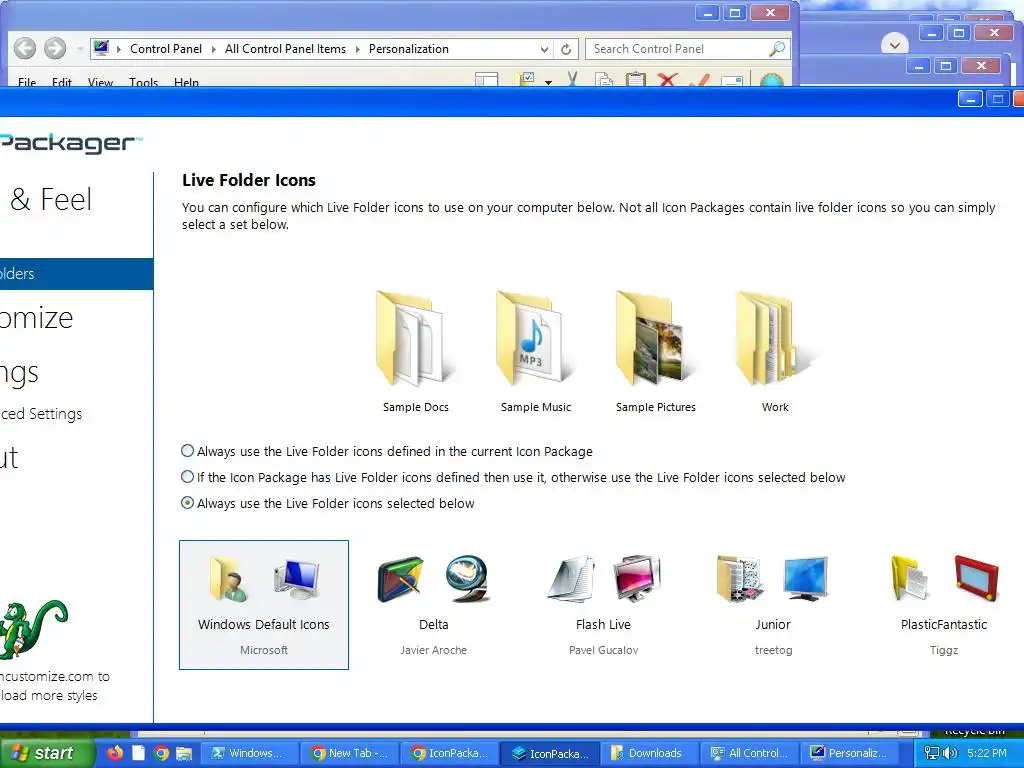Viewport: 1024px width, 768px height.
Task: Choose the Delta icon package
Action: coord(434,605)
